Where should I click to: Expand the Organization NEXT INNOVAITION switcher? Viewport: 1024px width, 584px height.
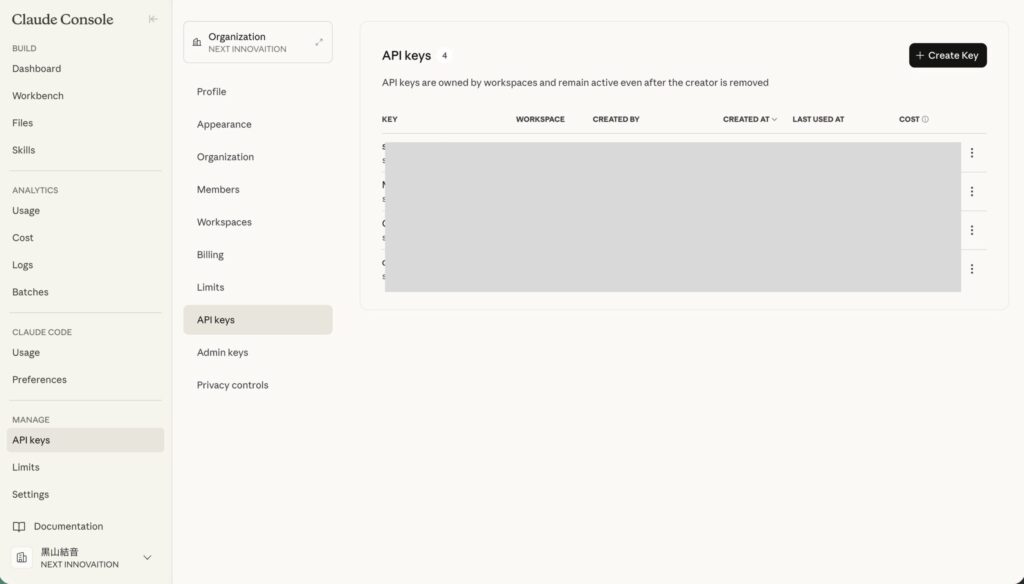[318, 42]
